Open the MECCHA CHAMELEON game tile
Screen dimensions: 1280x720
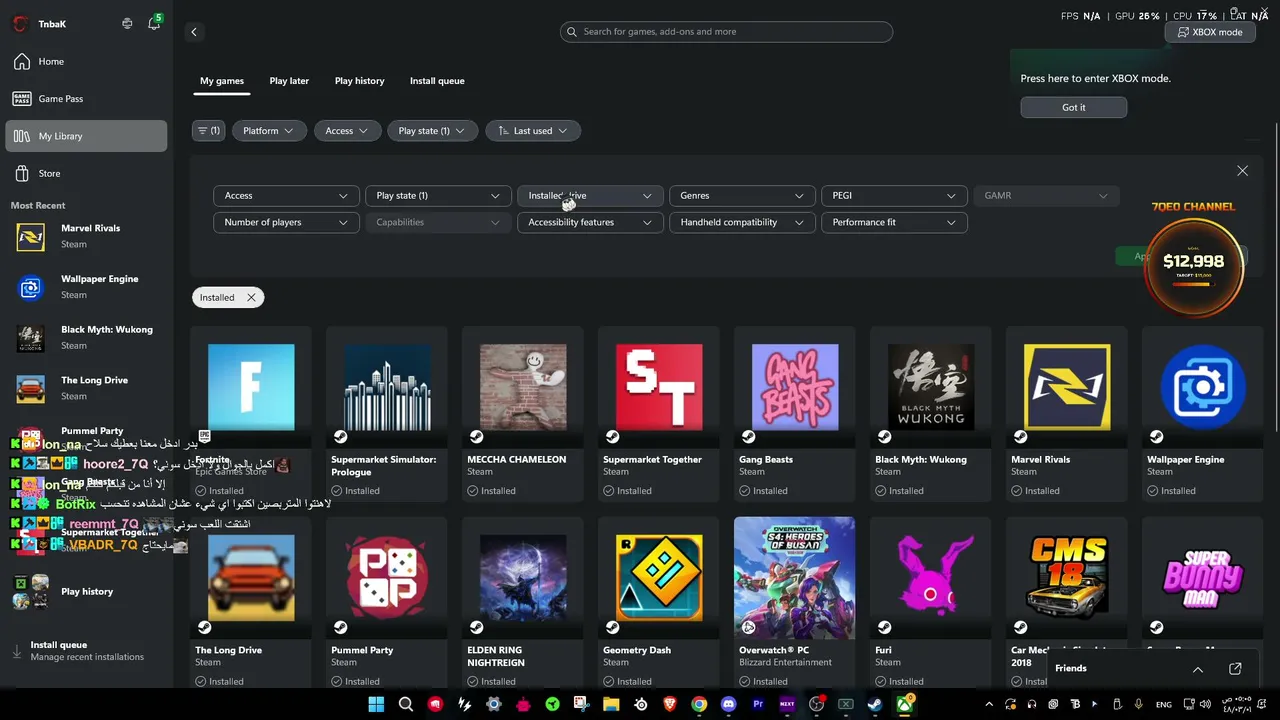(x=523, y=414)
